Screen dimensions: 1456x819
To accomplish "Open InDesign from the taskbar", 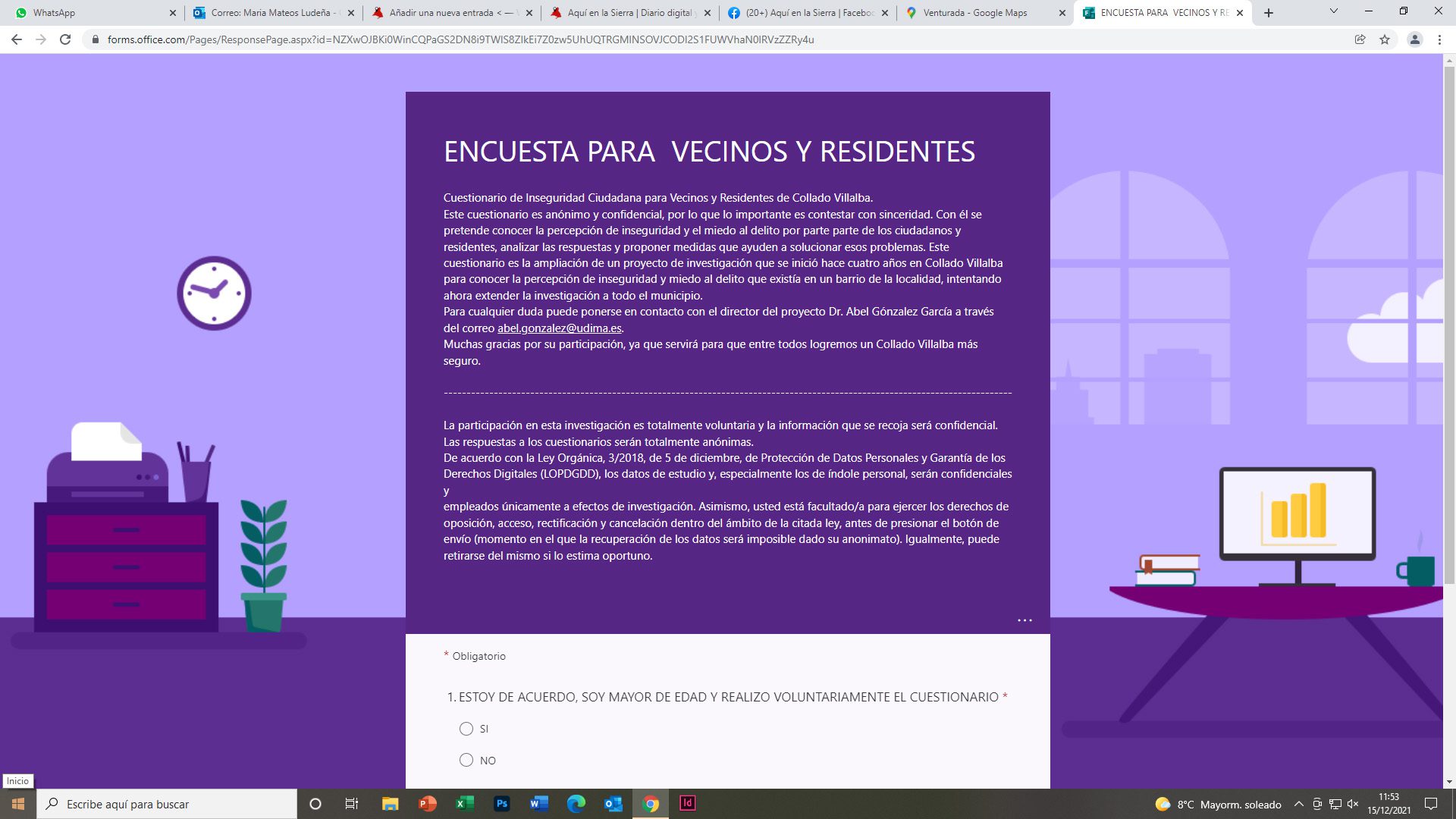I will pyautogui.click(x=687, y=804).
